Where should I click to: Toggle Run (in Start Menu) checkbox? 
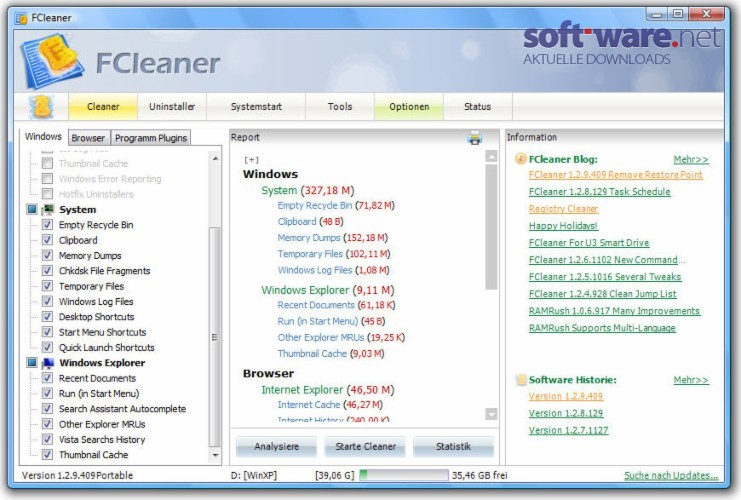click(x=47, y=393)
